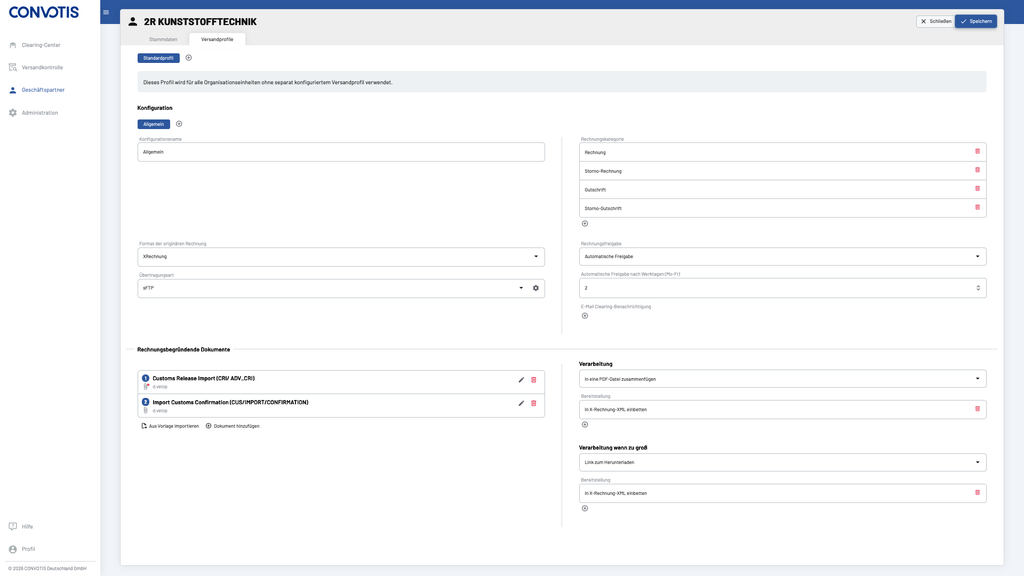Open the 'Link zum Herunterladen' dropdown
Viewport: 1024px width, 576px height.
coord(782,462)
